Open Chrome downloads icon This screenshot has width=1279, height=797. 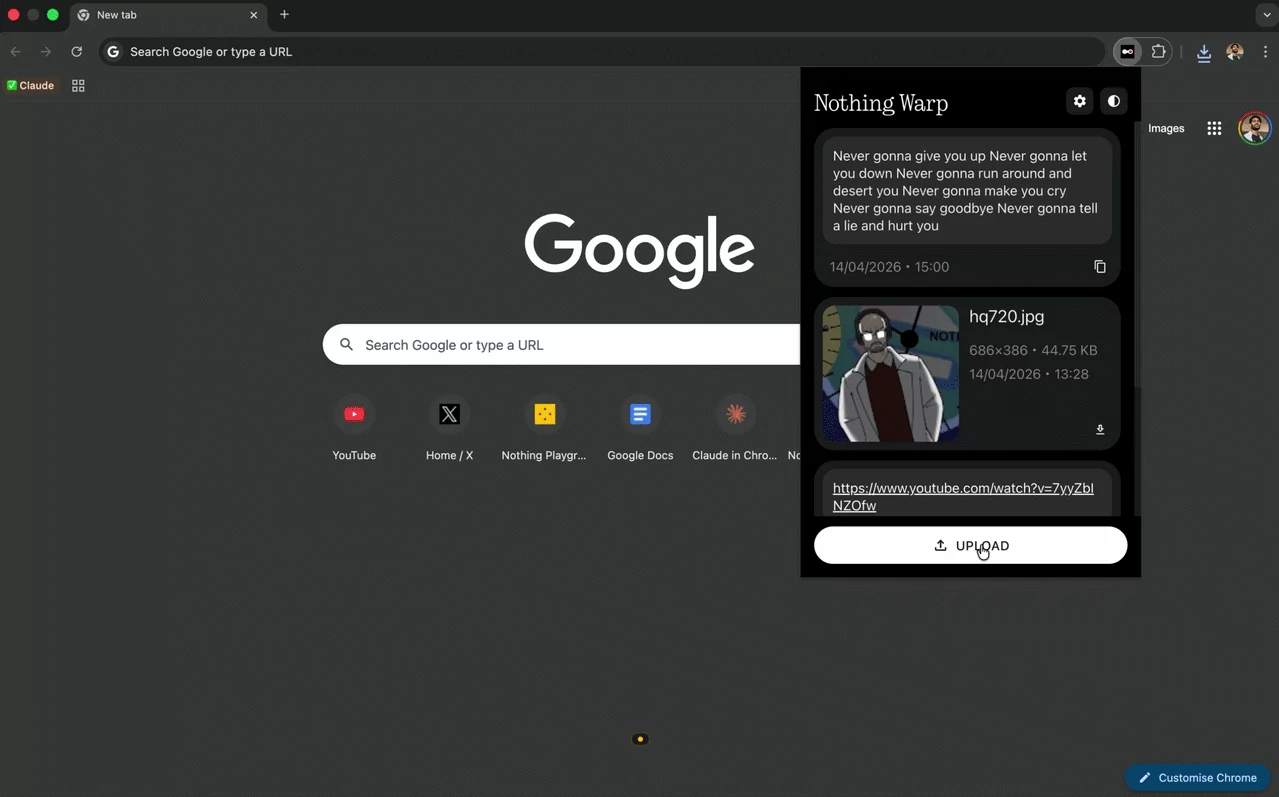click(1203, 52)
